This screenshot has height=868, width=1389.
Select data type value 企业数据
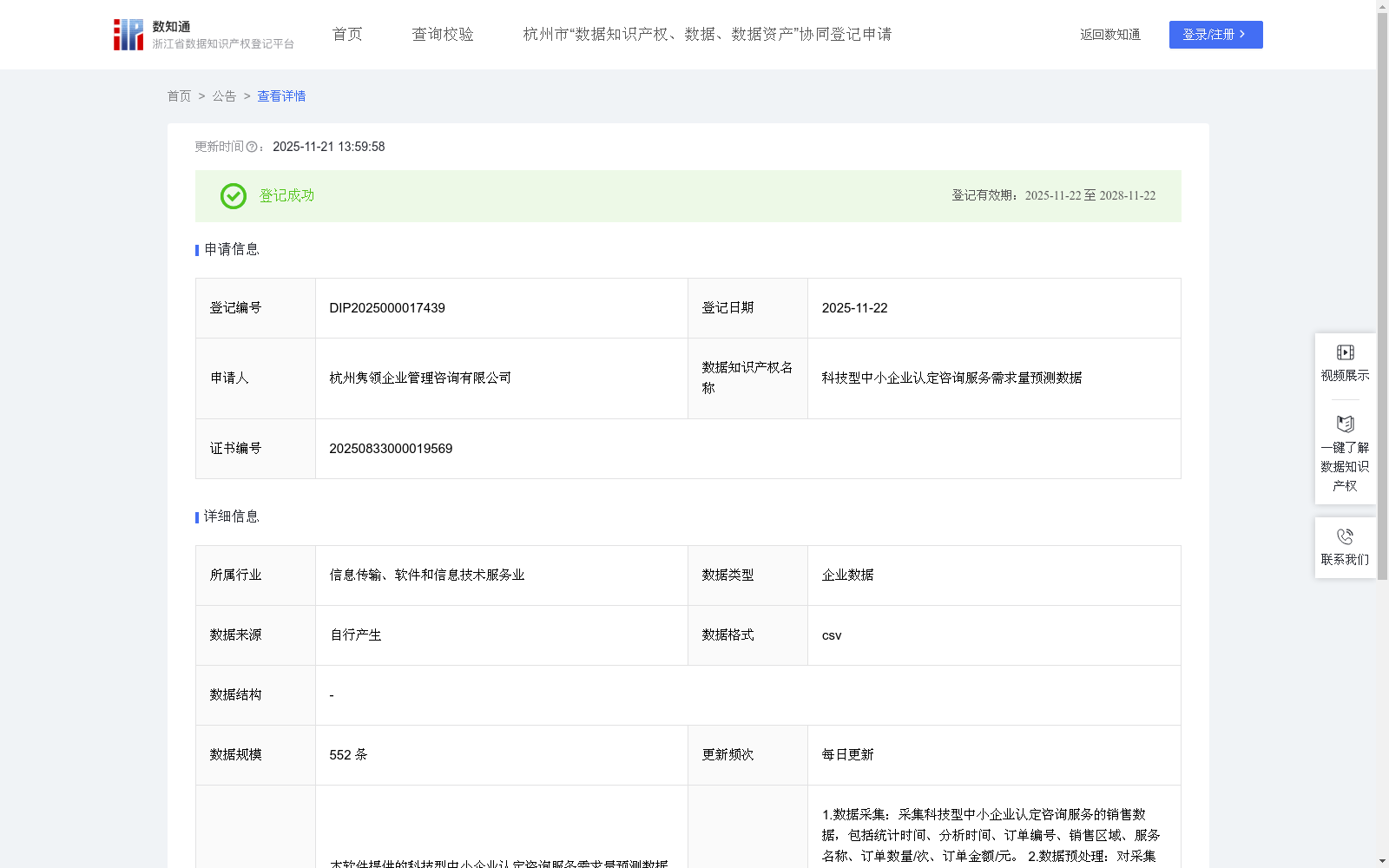pos(847,575)
